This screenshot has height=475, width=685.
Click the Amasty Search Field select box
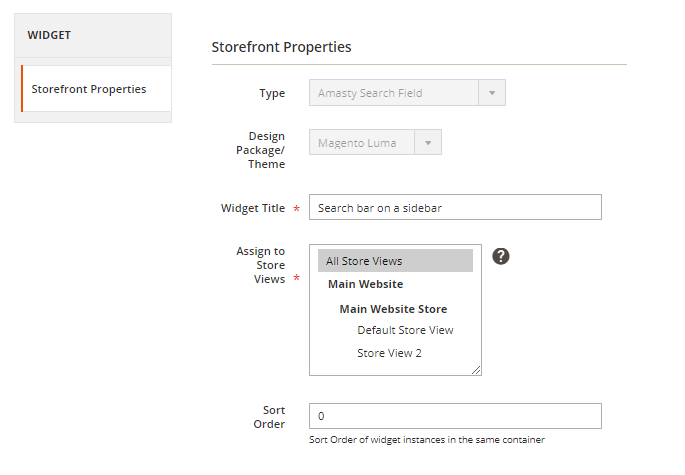tap(394, 93)
